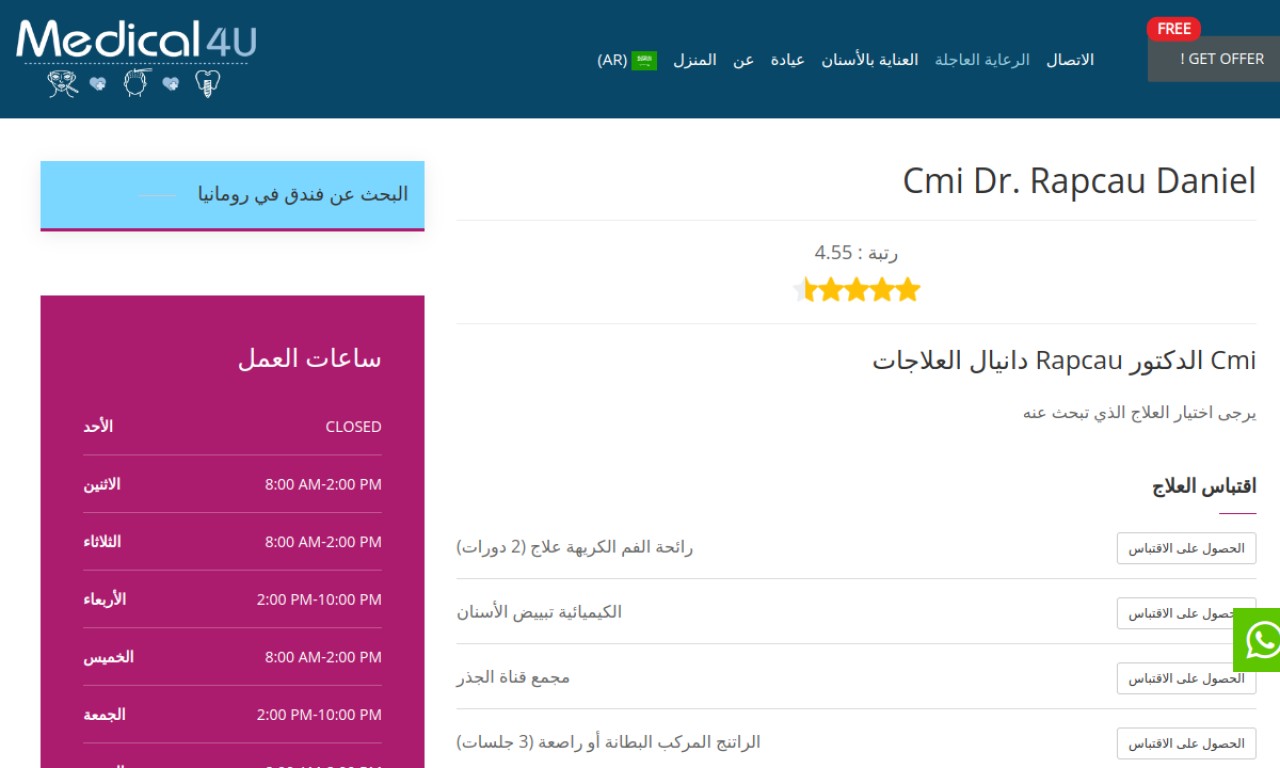Click الأربعاء hours 2:00 PM-10:00 PM
The height and width of the screenshot is (768, 1280).
319,600
